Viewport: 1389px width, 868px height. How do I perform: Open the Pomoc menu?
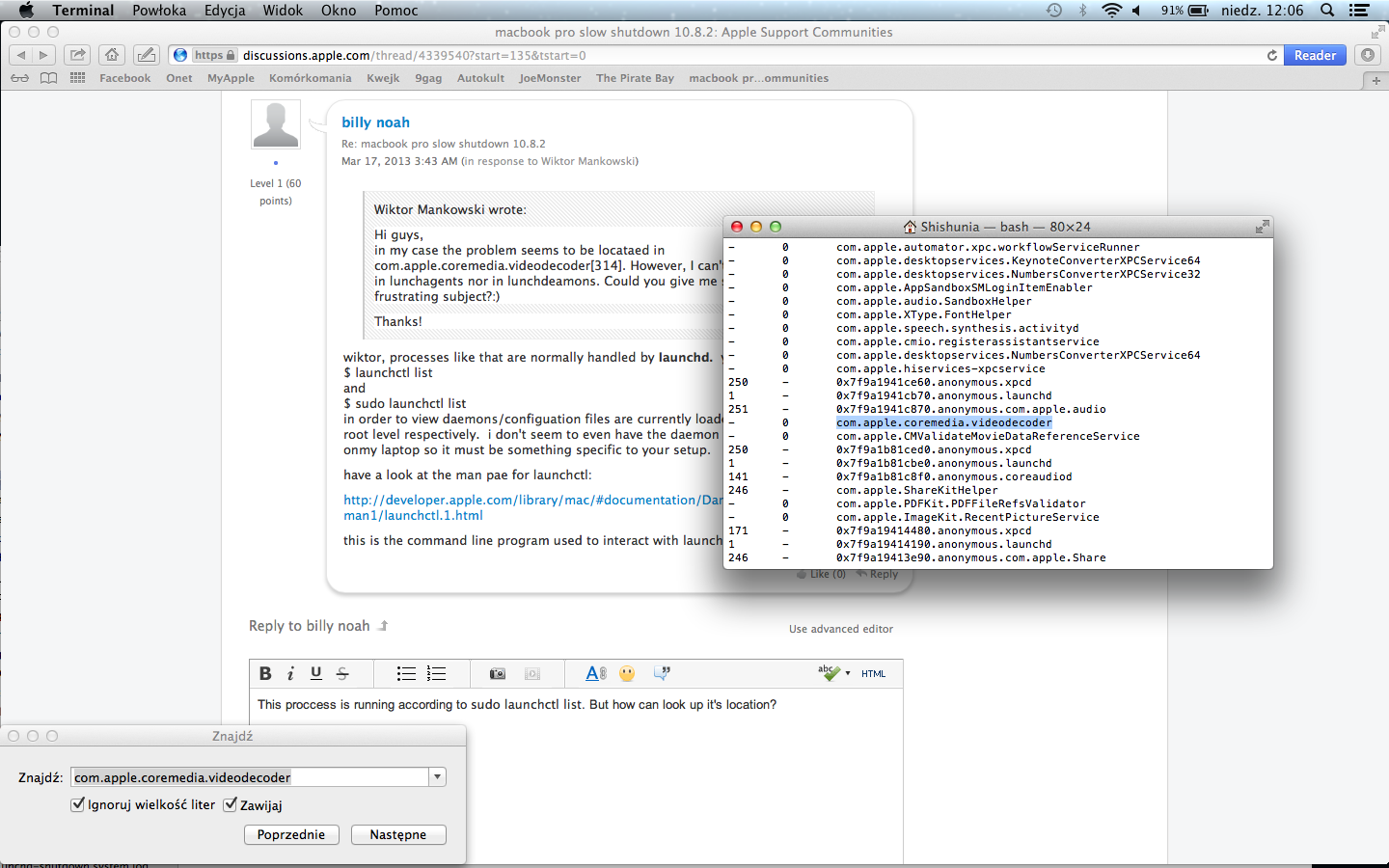pos(396,11)
